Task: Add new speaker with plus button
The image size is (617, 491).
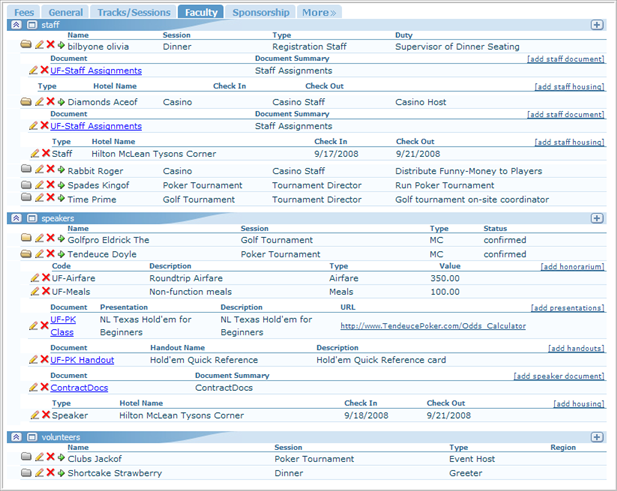Action: (597, 218)
